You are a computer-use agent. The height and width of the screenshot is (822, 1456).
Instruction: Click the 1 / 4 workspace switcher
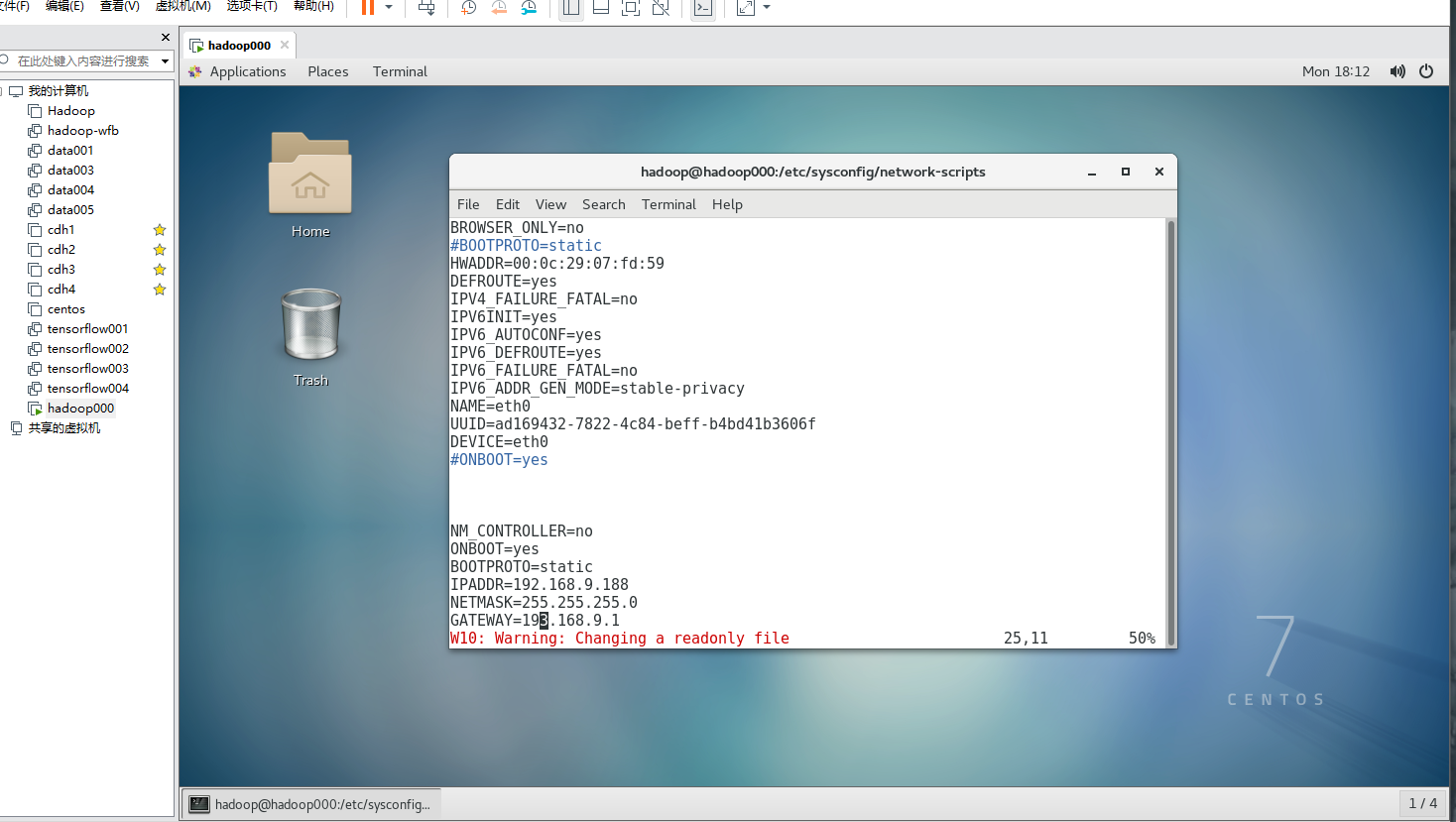pos(1422,803)
